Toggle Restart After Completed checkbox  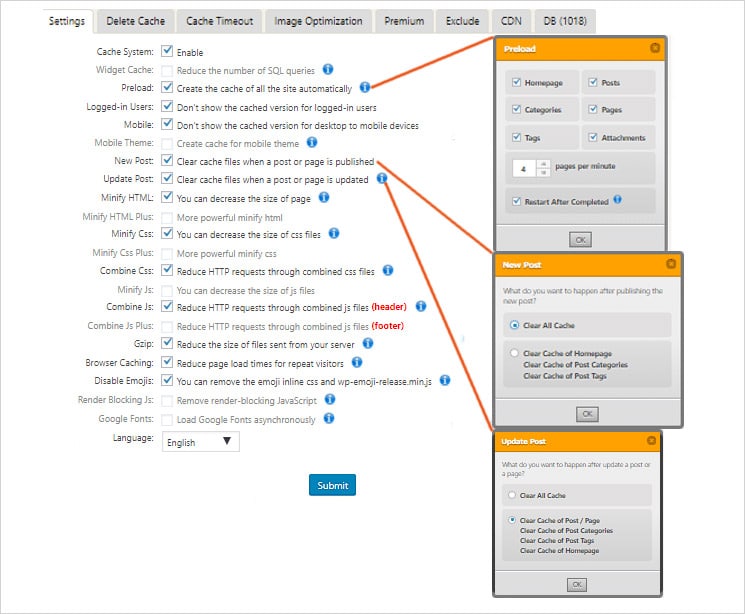coord(516,201)
